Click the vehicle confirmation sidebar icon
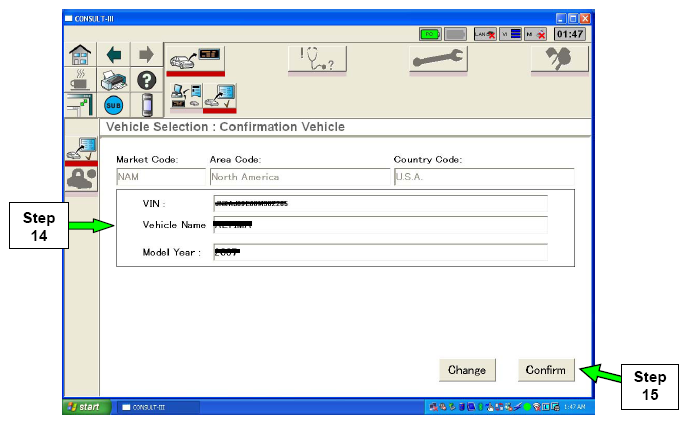The height and width of the screenshot is (424, 688). [80, 149]
